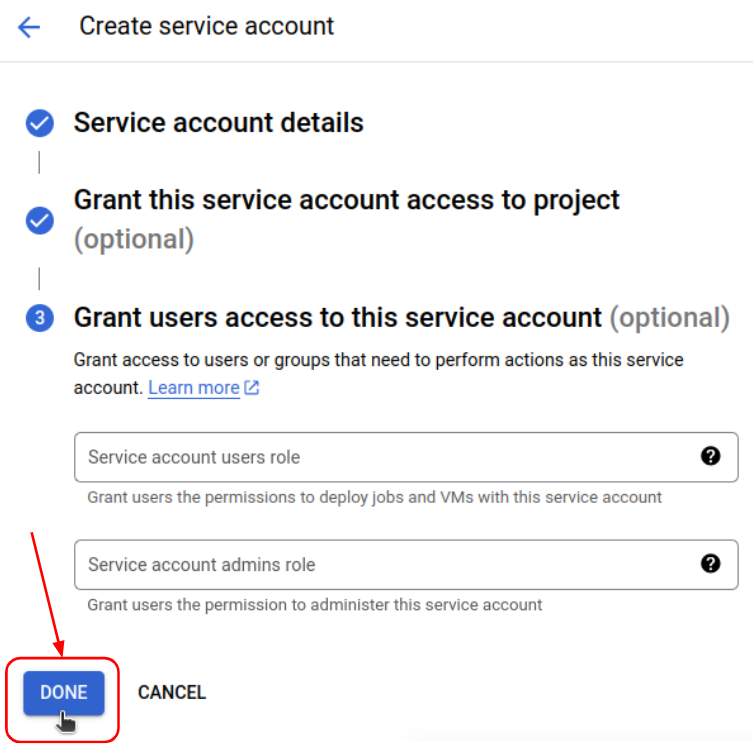Click the description about performing actions as service account
753x749 pixels.
[x=378, y=374]
